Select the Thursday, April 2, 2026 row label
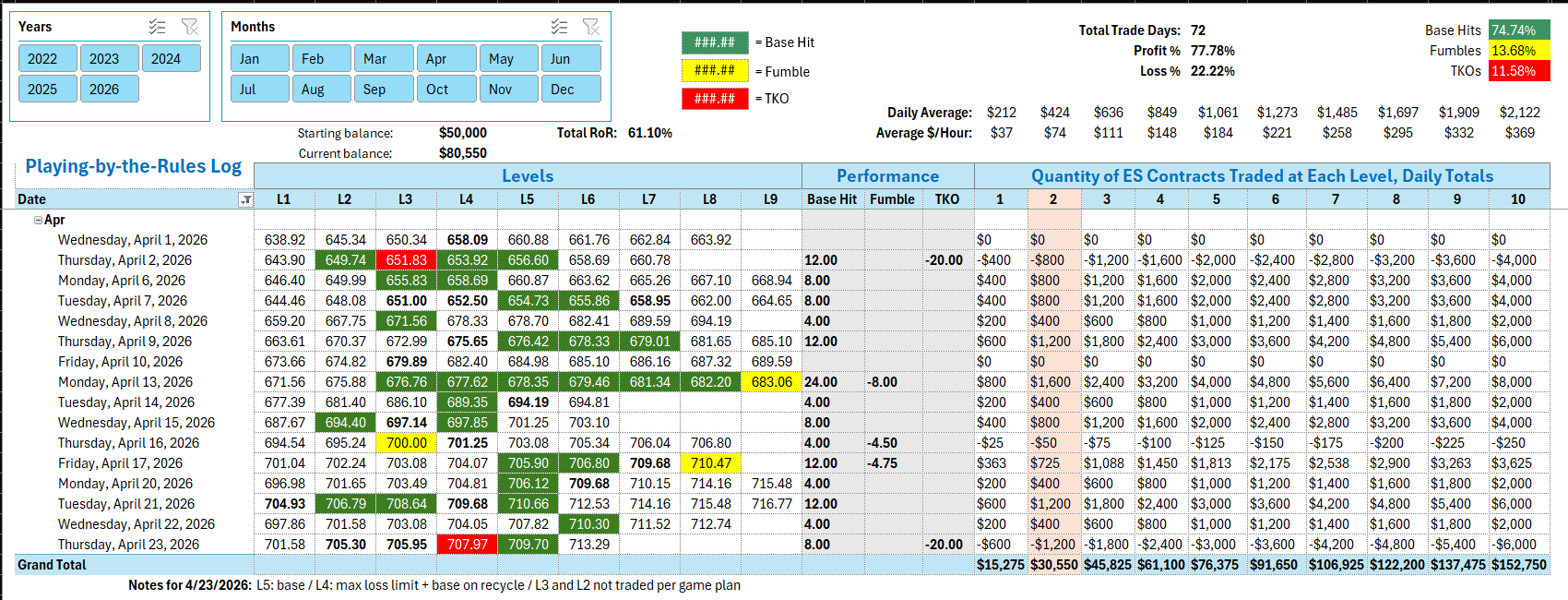 [x=125, y=260]
